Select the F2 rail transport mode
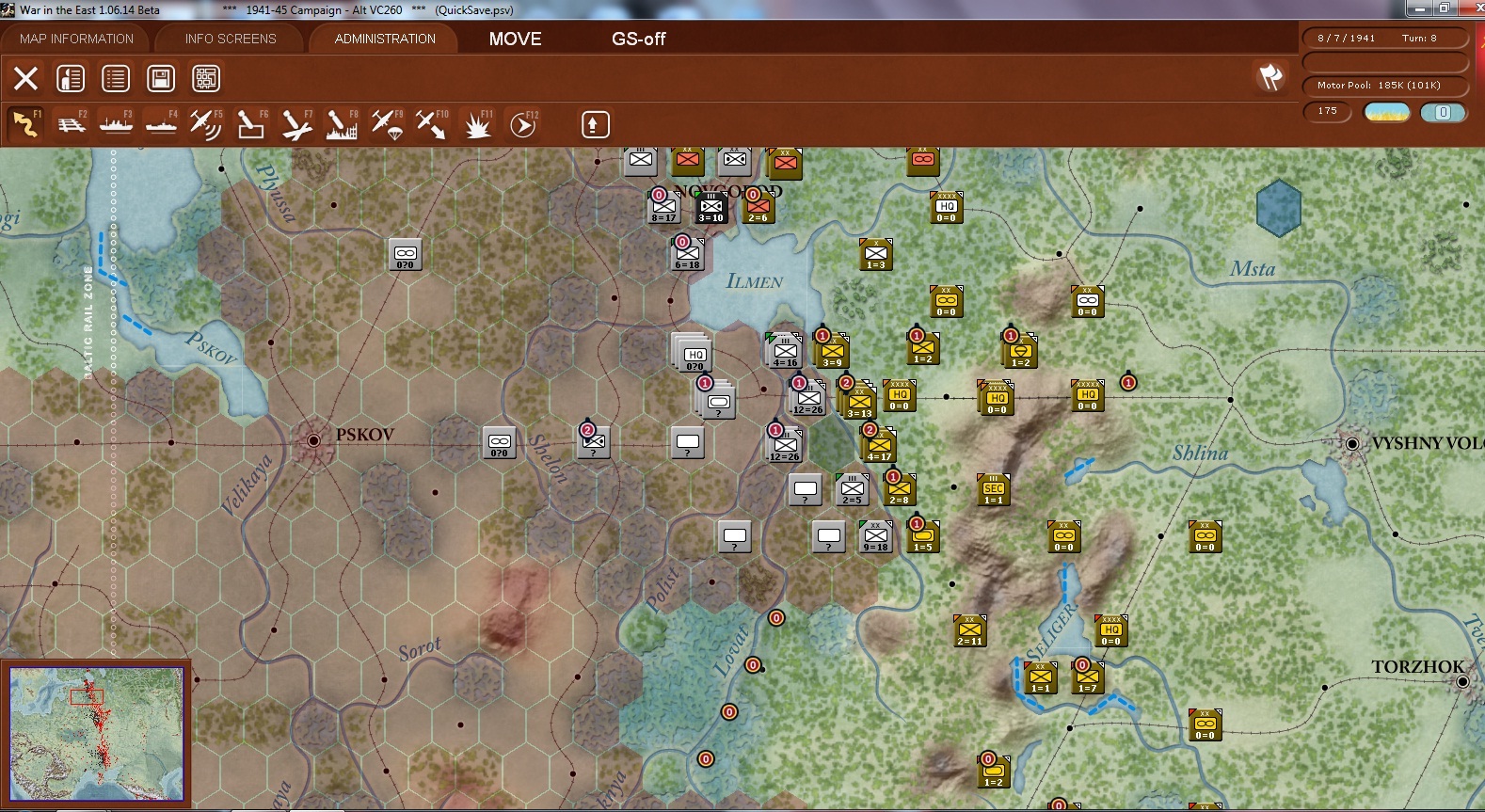The width and height of the screenshot is (1485, 812). click(x=72, y=124)
